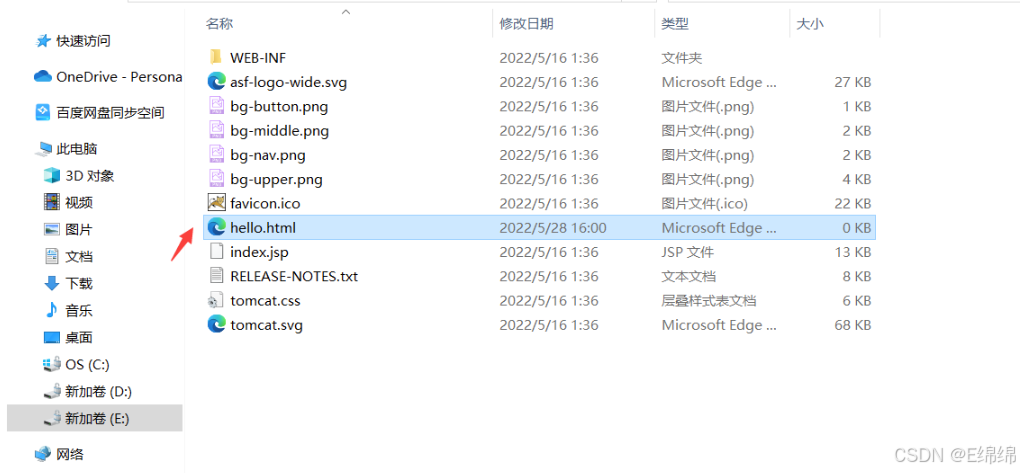Toggle sort order via the 名称 header arrow
The image size is (1020, 473).
click(346, 12)
